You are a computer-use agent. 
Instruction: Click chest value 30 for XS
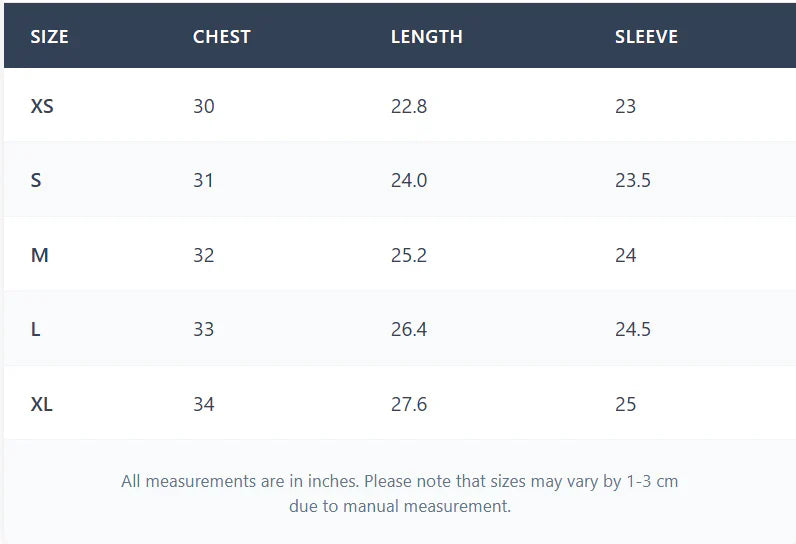203,106
